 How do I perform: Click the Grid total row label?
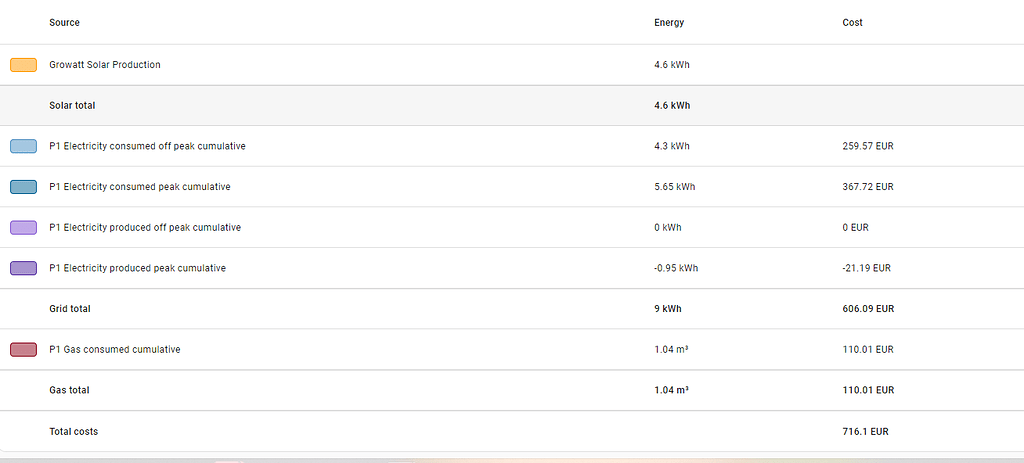[x=70, y=309]
